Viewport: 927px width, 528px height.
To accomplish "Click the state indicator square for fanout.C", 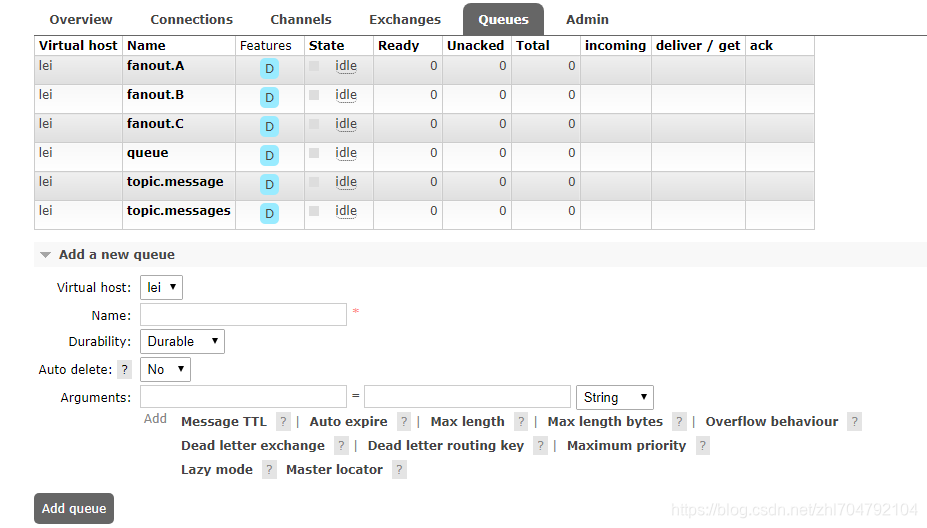I will (x=314, y=124).
